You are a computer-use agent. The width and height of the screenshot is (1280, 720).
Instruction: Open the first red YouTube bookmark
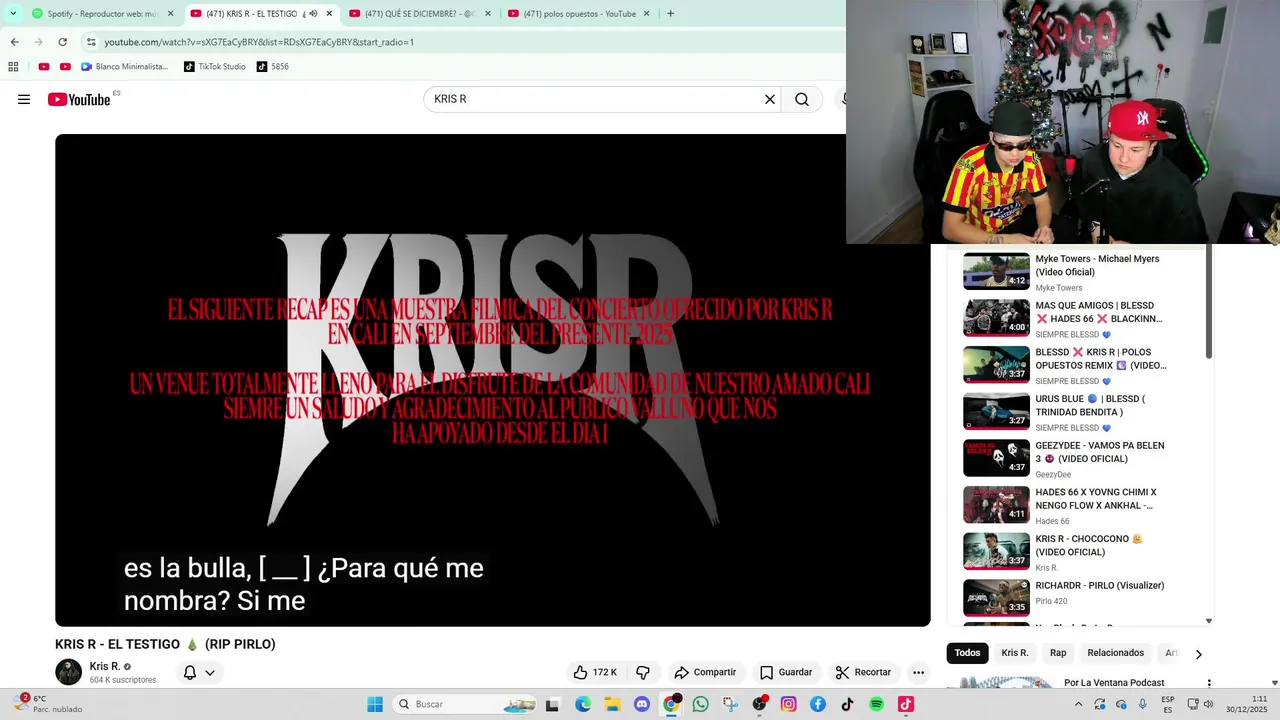pos(43,67)
